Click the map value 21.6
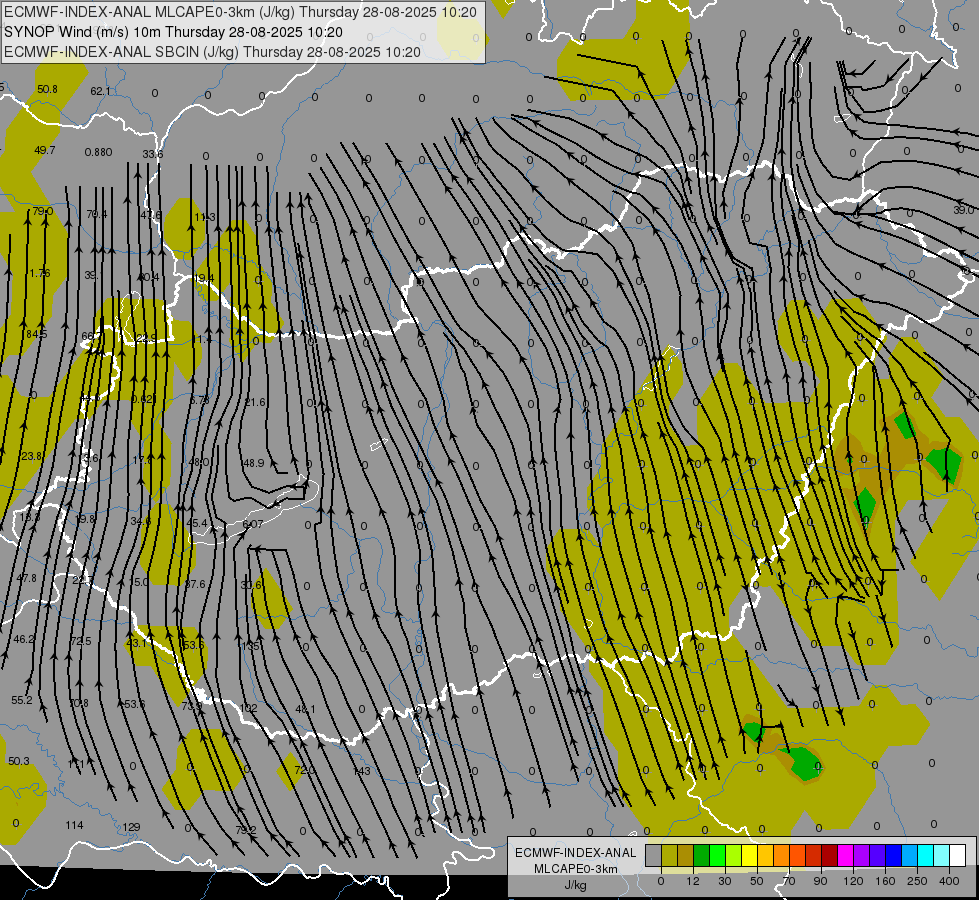 255,402
